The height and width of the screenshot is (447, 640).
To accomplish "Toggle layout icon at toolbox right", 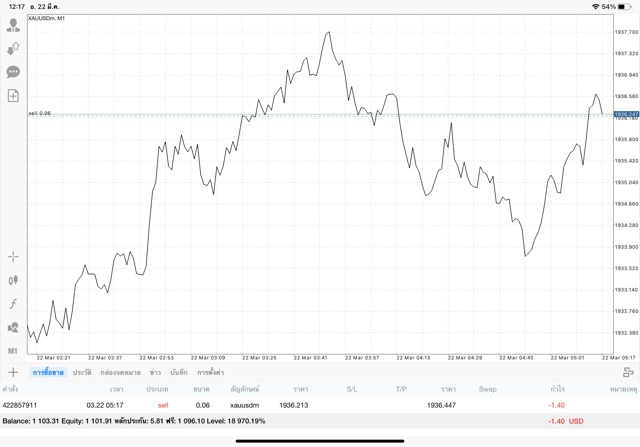I will [627, 372].
